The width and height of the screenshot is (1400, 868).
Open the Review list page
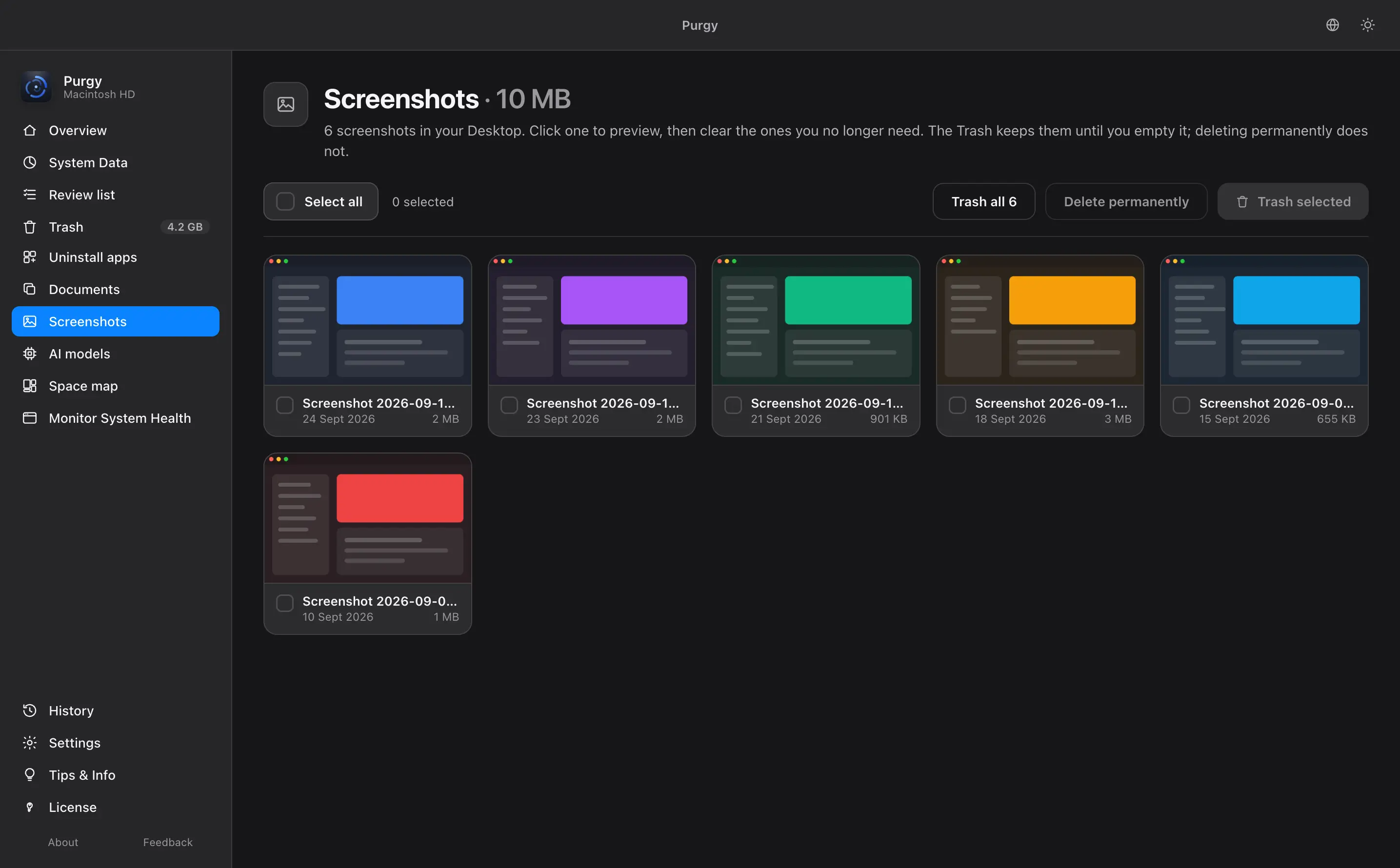pos(116,195)
